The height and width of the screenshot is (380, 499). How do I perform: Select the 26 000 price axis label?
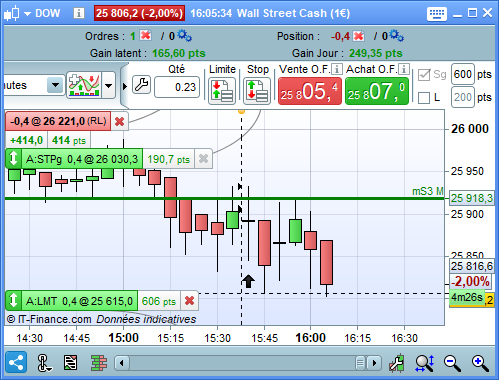point(470,129)
